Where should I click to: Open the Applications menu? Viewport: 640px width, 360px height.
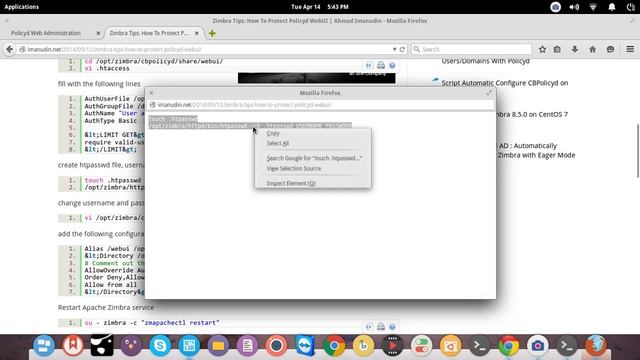tap(22, 7)
